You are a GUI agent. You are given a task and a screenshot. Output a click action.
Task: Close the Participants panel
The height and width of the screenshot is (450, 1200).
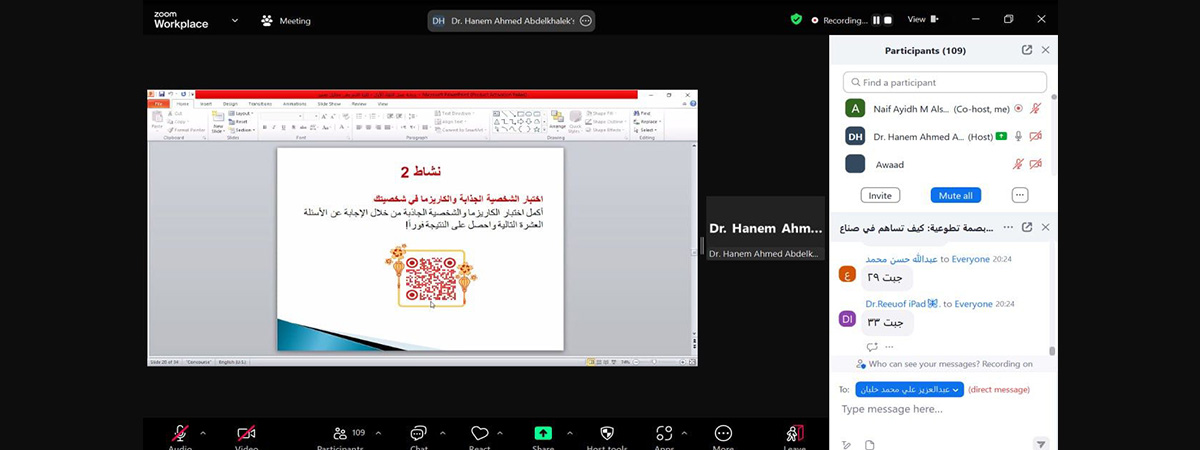(1046, 50)
